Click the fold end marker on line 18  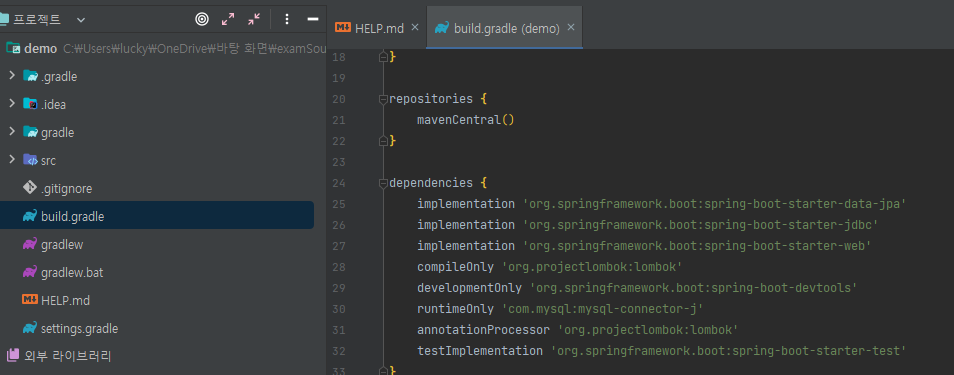383,57
